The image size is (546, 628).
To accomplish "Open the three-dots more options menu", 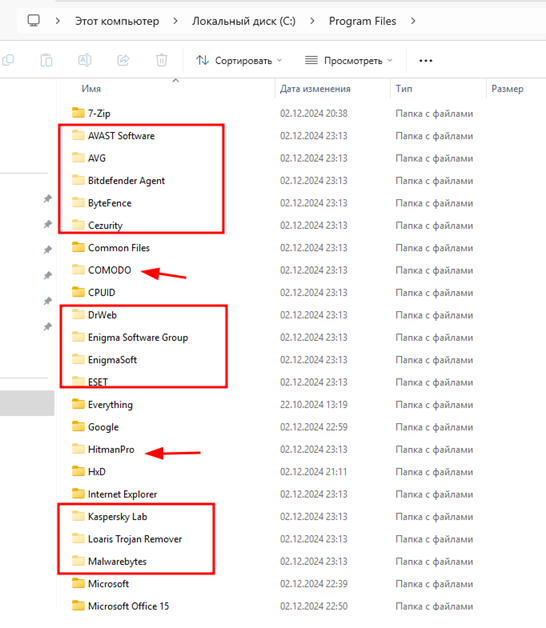I will (425, 61).
